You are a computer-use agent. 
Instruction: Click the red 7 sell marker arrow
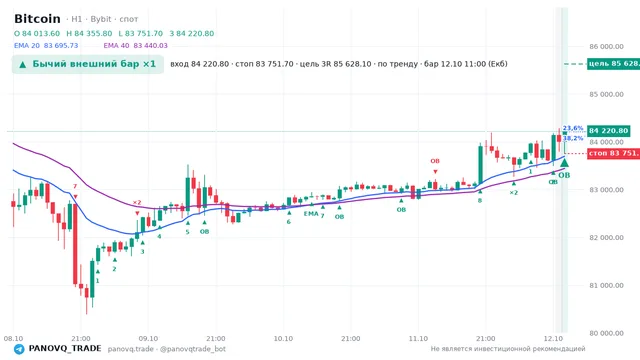point(75,197)
